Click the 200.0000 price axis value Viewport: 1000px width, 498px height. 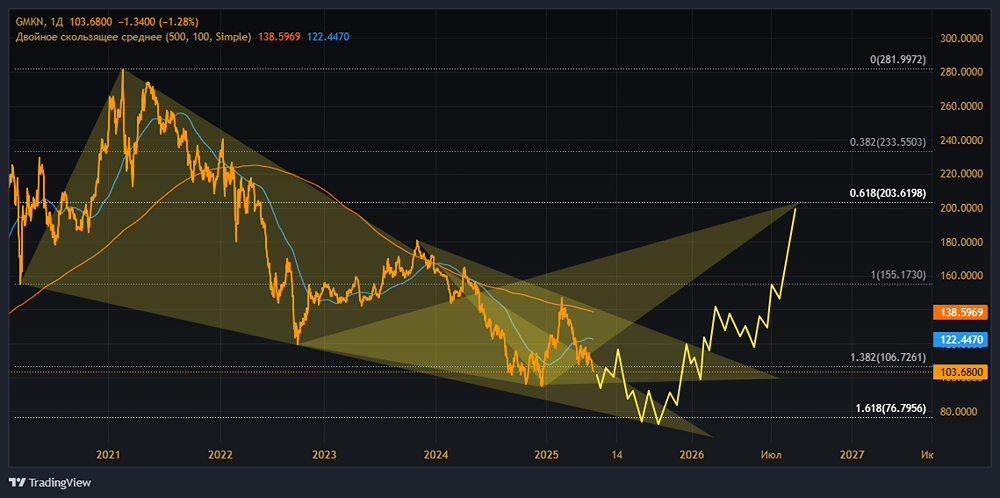click(x=962, y=208)
